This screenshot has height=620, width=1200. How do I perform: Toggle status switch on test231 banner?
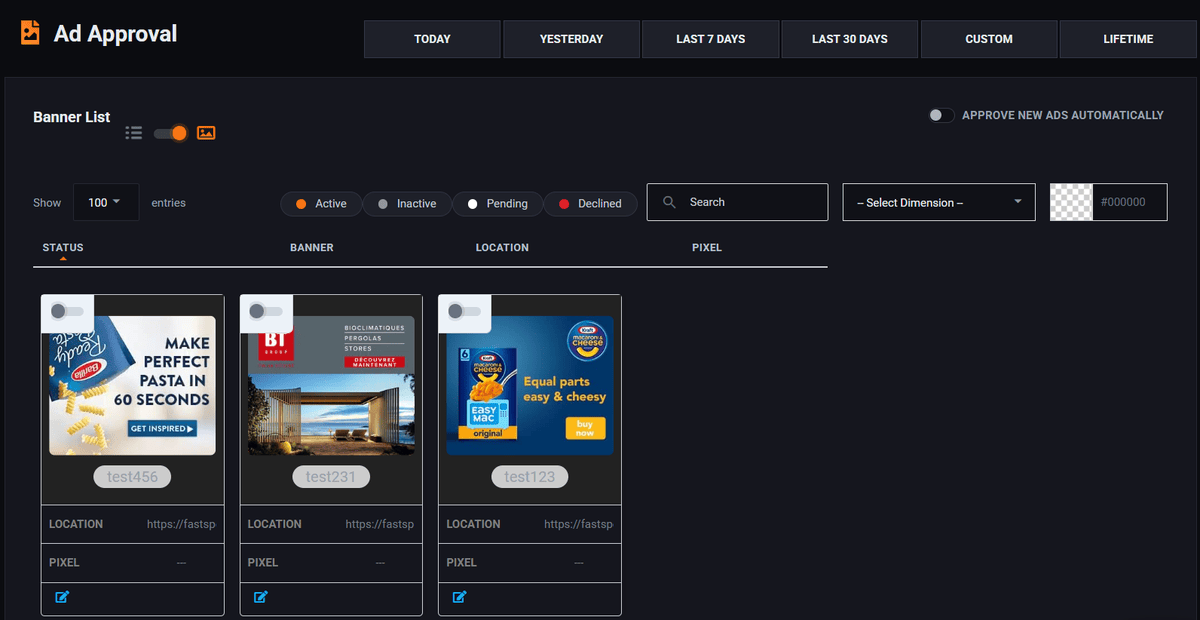tap(266, 312)
